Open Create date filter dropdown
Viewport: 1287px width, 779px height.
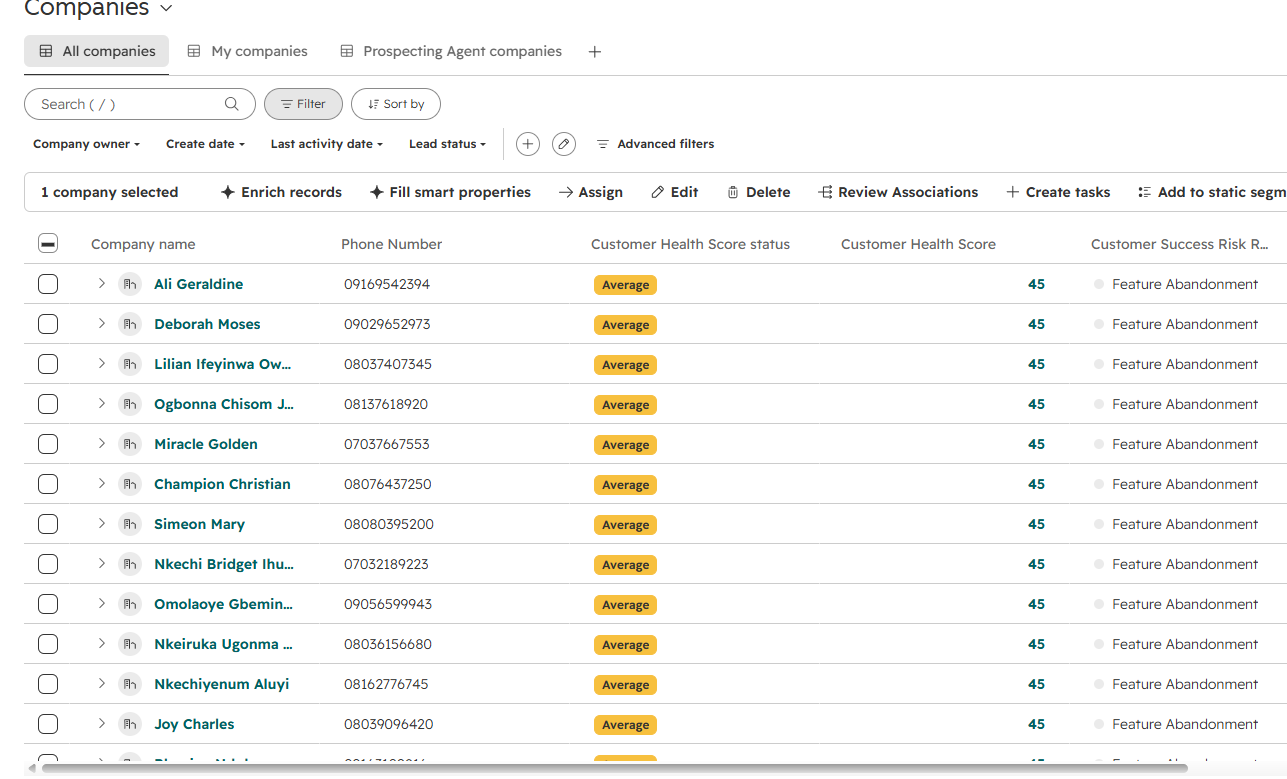(x=205, y=144)
